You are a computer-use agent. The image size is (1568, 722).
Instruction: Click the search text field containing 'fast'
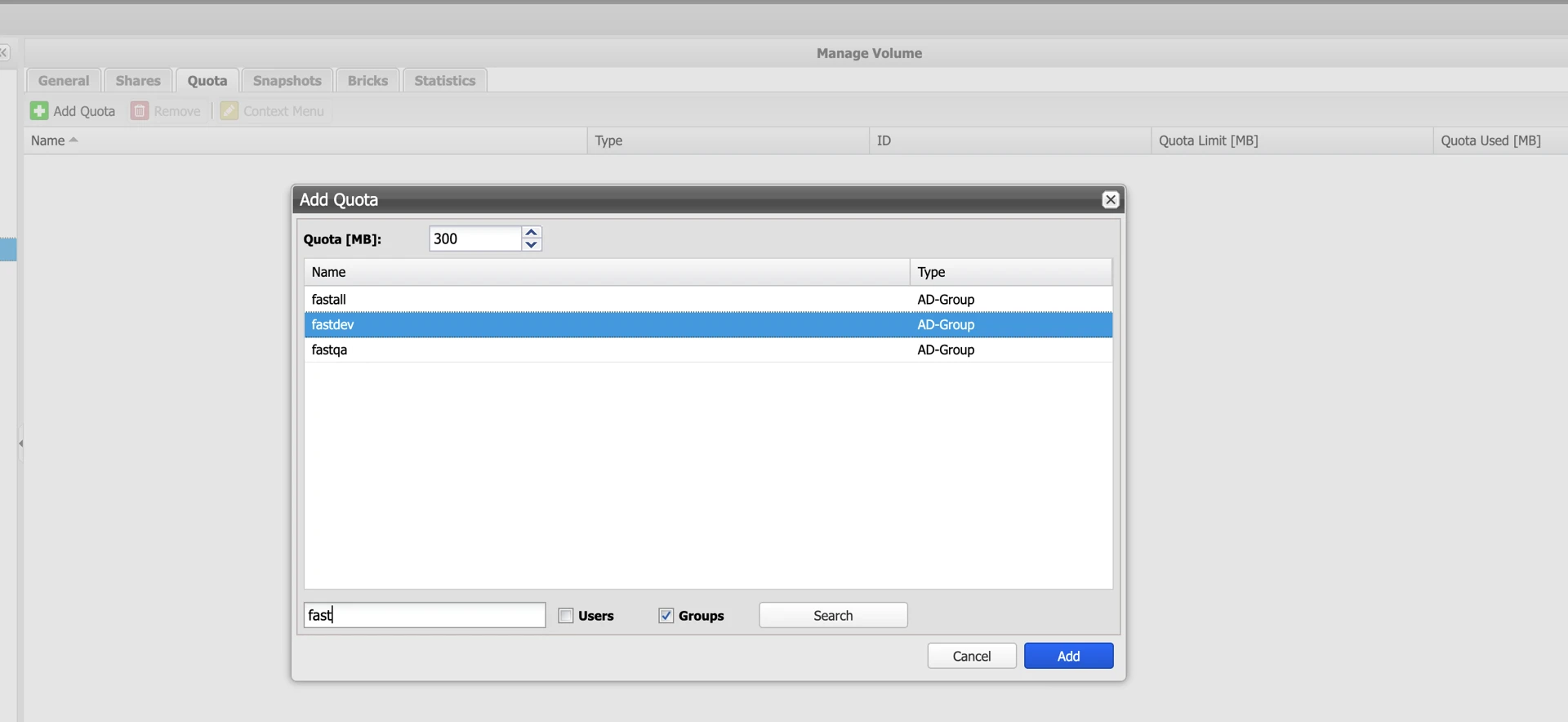[425, 615]
